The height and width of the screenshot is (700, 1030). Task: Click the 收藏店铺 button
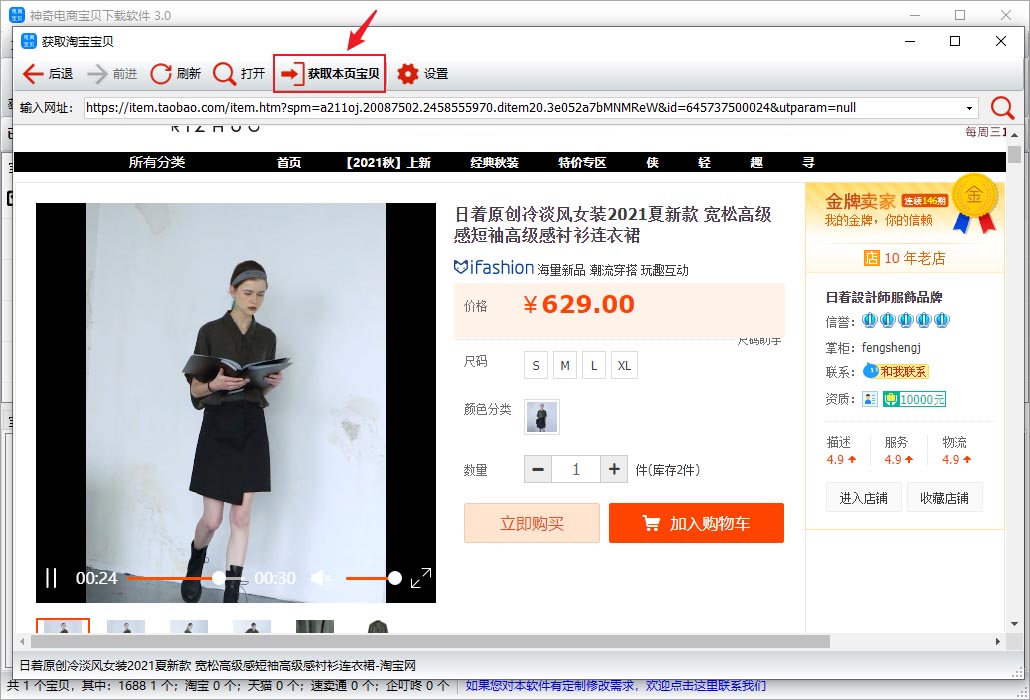click(944, 498)
